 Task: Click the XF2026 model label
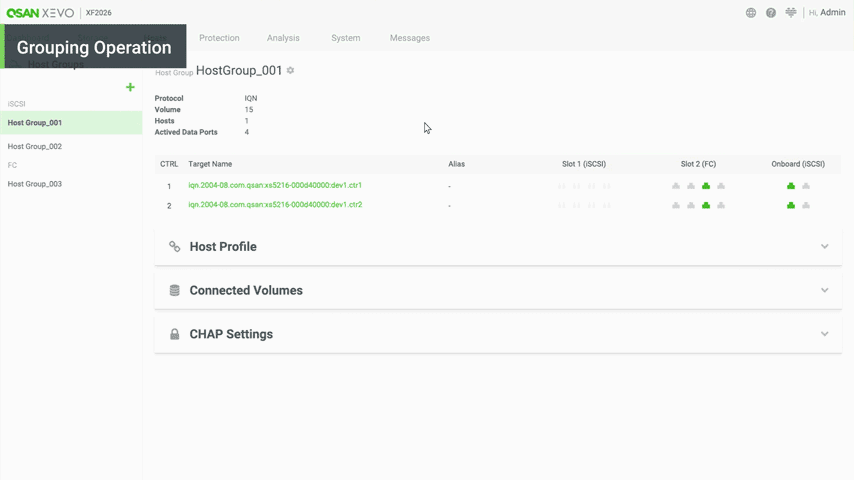99,13
